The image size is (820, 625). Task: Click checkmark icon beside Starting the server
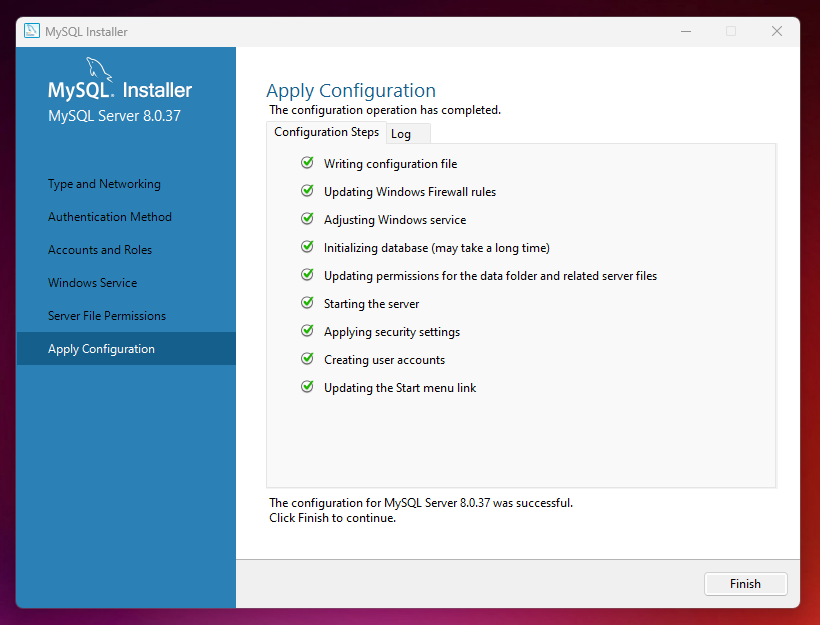[x=308, y=302]
